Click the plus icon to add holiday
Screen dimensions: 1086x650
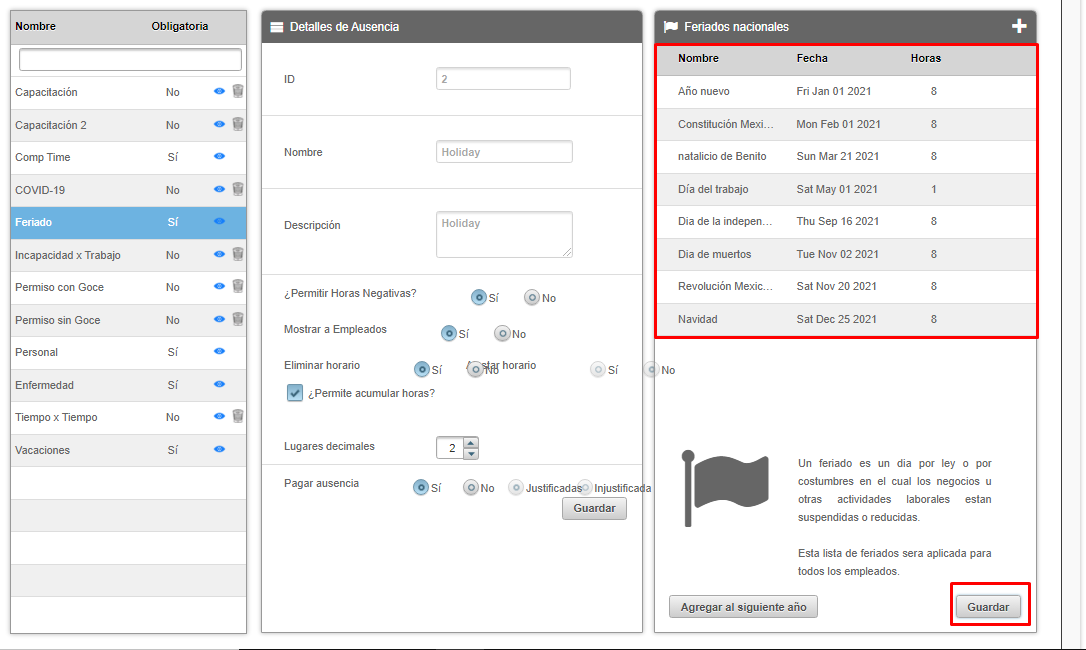(x=1019, y=27)
